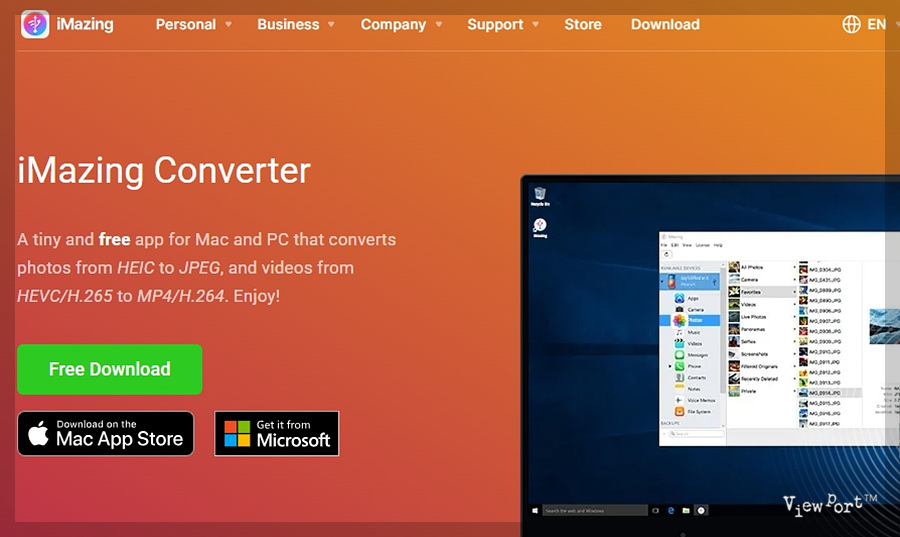Expand the Support dropdown arrow
The image size is (900, 537).
click(536, 25)
